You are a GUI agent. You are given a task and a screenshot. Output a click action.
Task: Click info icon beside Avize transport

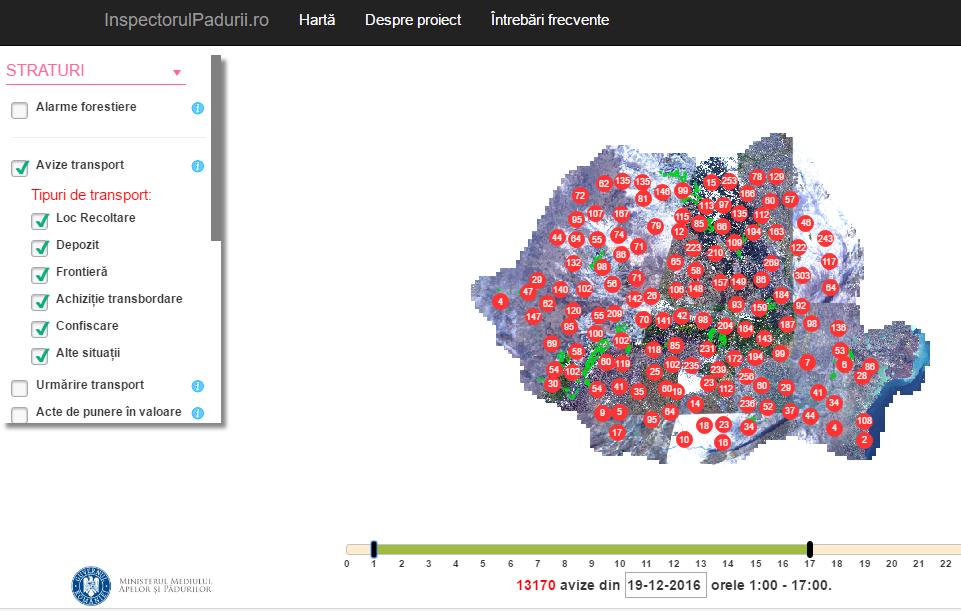pyautogui.click(x=197, y=166)
